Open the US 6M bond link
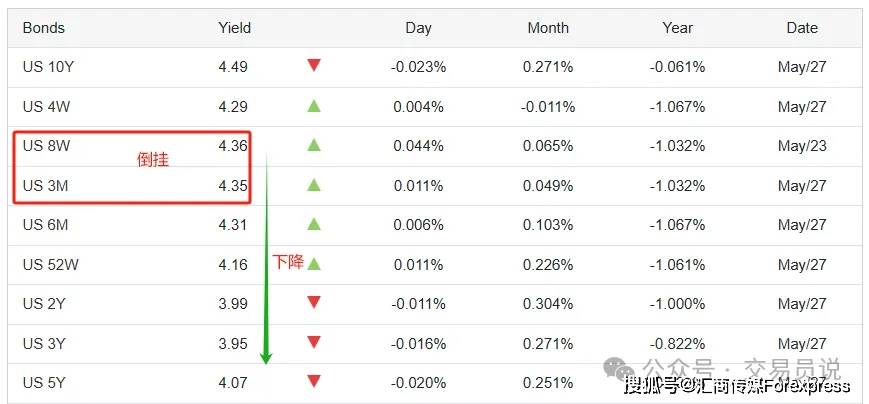 (x=45, y=224)
